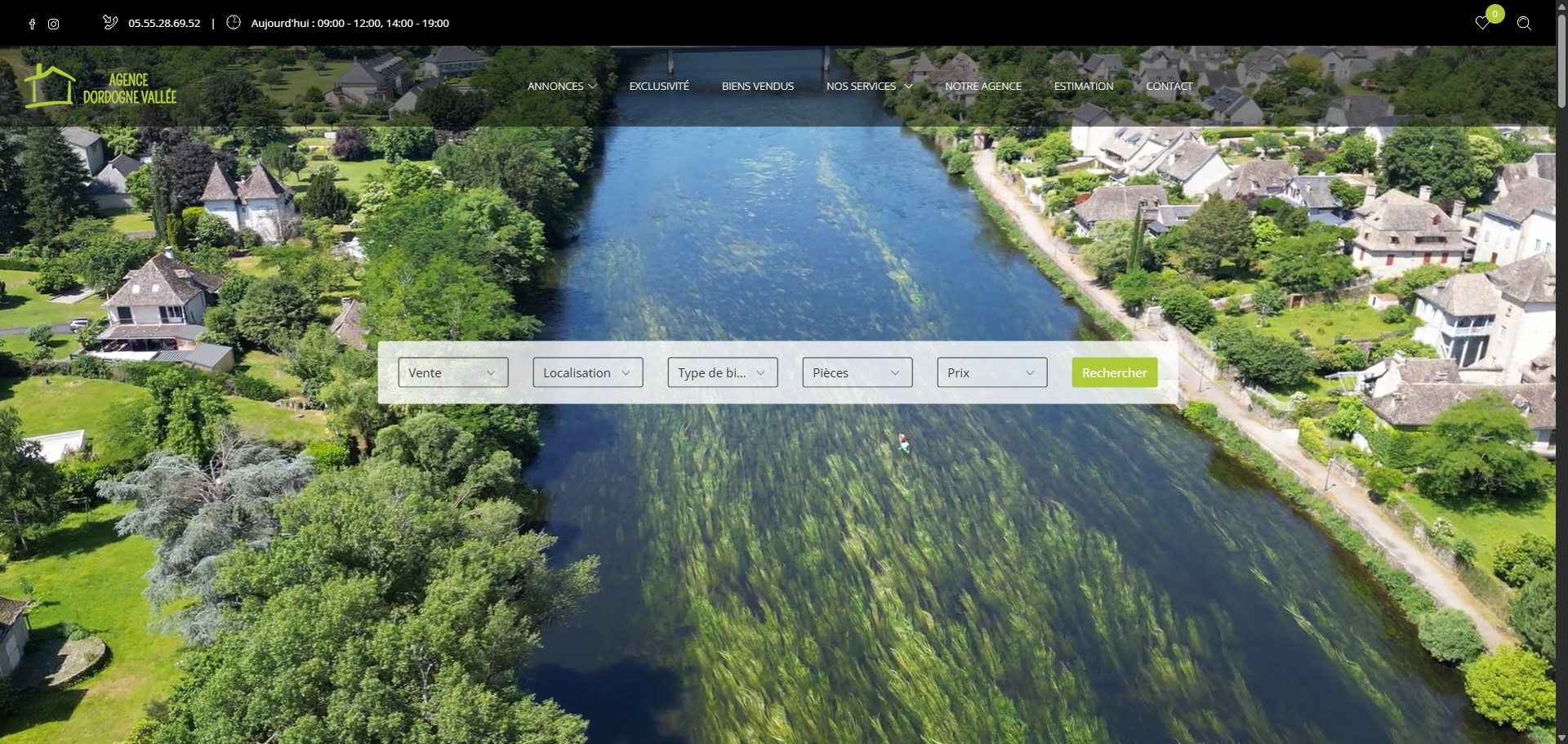Click the scrollbar up arrow
Screen dimensions: 1568x744
[x=1561, y=6]
